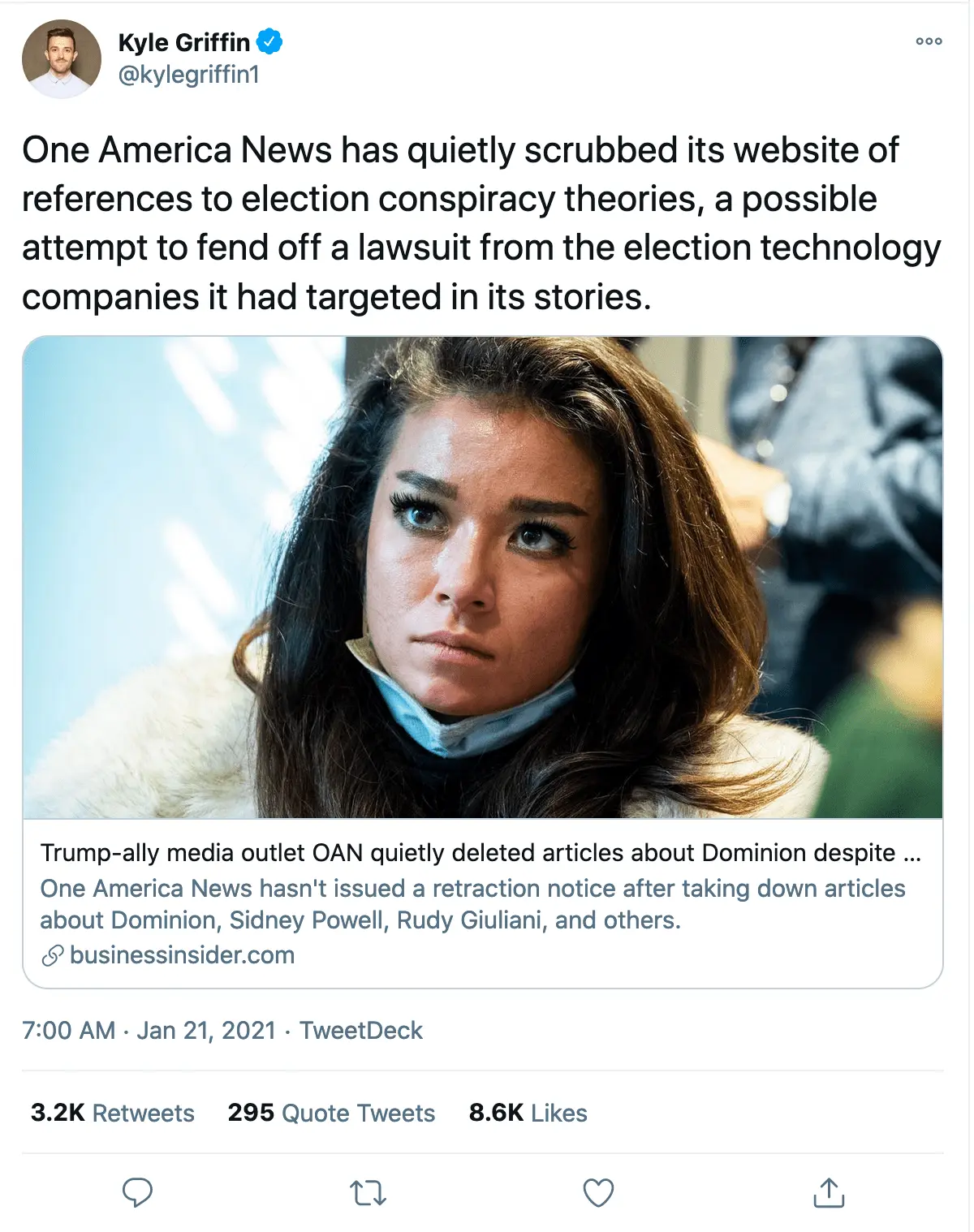This screenshot has width=974, height=1232.
Task: Like the tweet with heart icon
Action: click(598, 1193)
